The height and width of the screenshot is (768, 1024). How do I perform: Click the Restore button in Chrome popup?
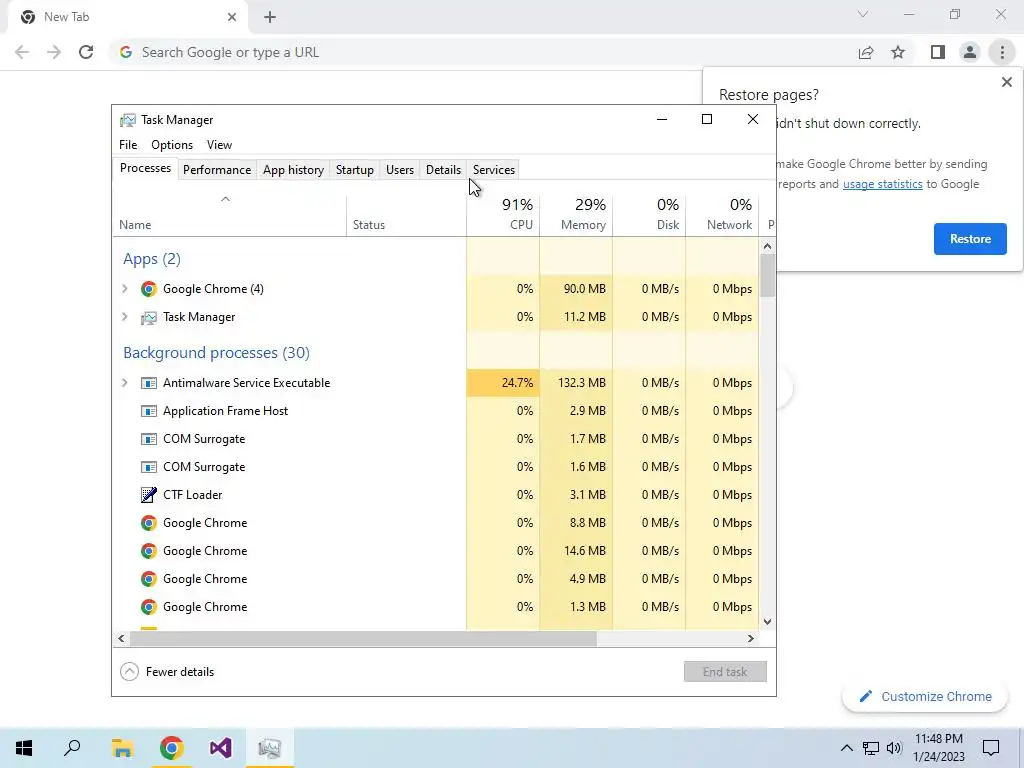pyautogui.click(x=970, y=239)
